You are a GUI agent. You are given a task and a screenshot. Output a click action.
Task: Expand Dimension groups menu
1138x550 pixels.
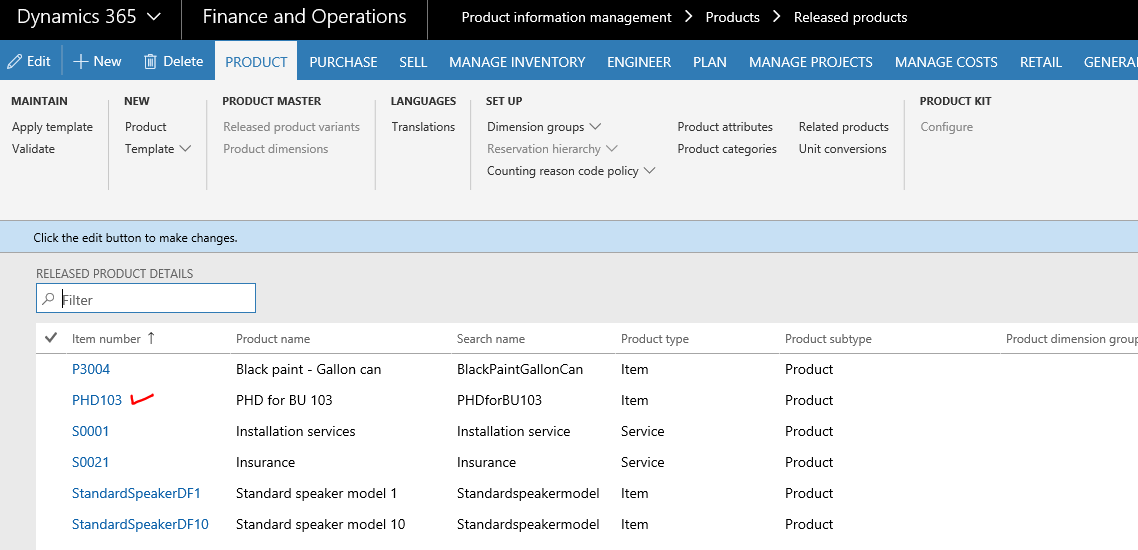tap(544, 127)
